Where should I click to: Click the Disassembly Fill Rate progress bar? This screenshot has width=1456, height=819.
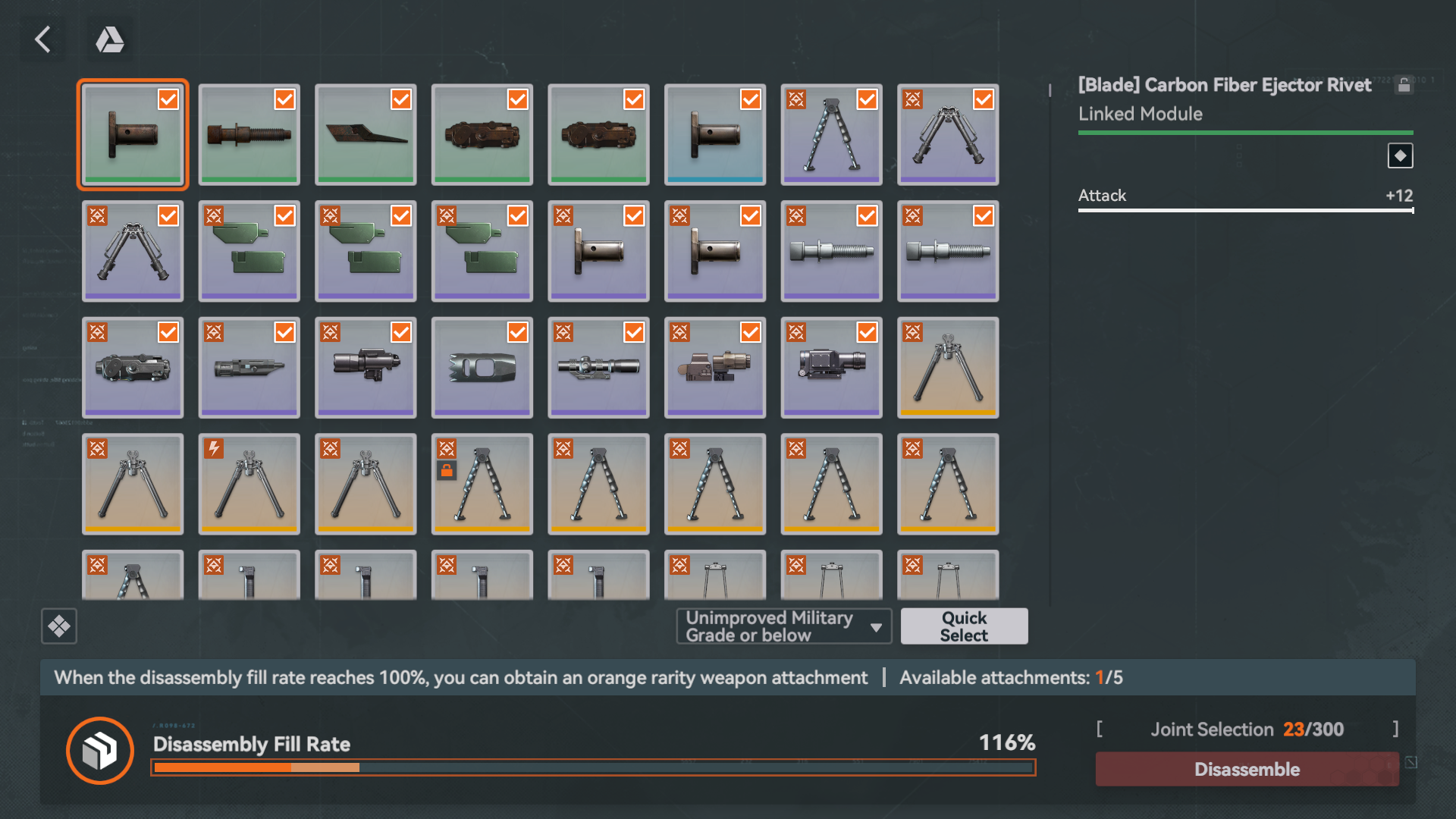coord(593,767)
